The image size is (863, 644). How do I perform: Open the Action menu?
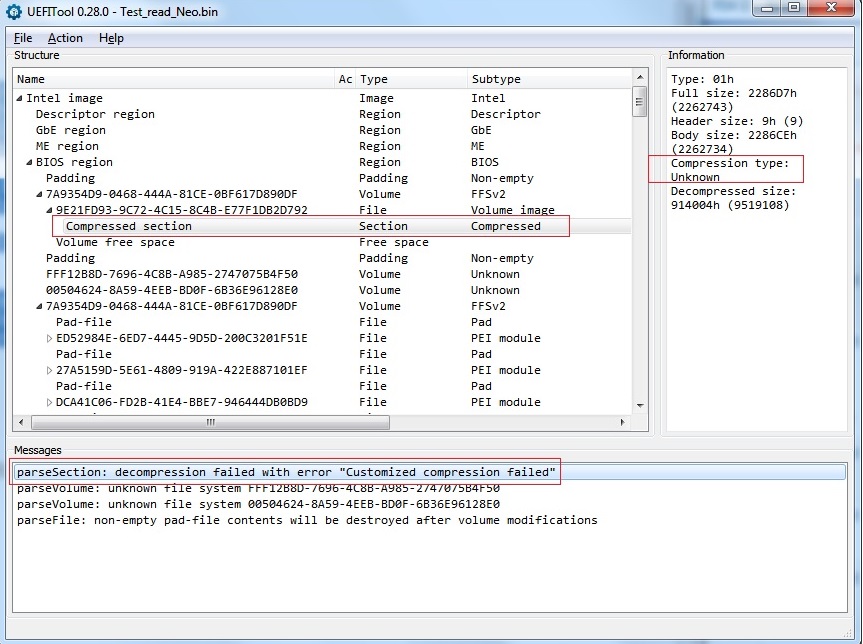coord(65,38)
